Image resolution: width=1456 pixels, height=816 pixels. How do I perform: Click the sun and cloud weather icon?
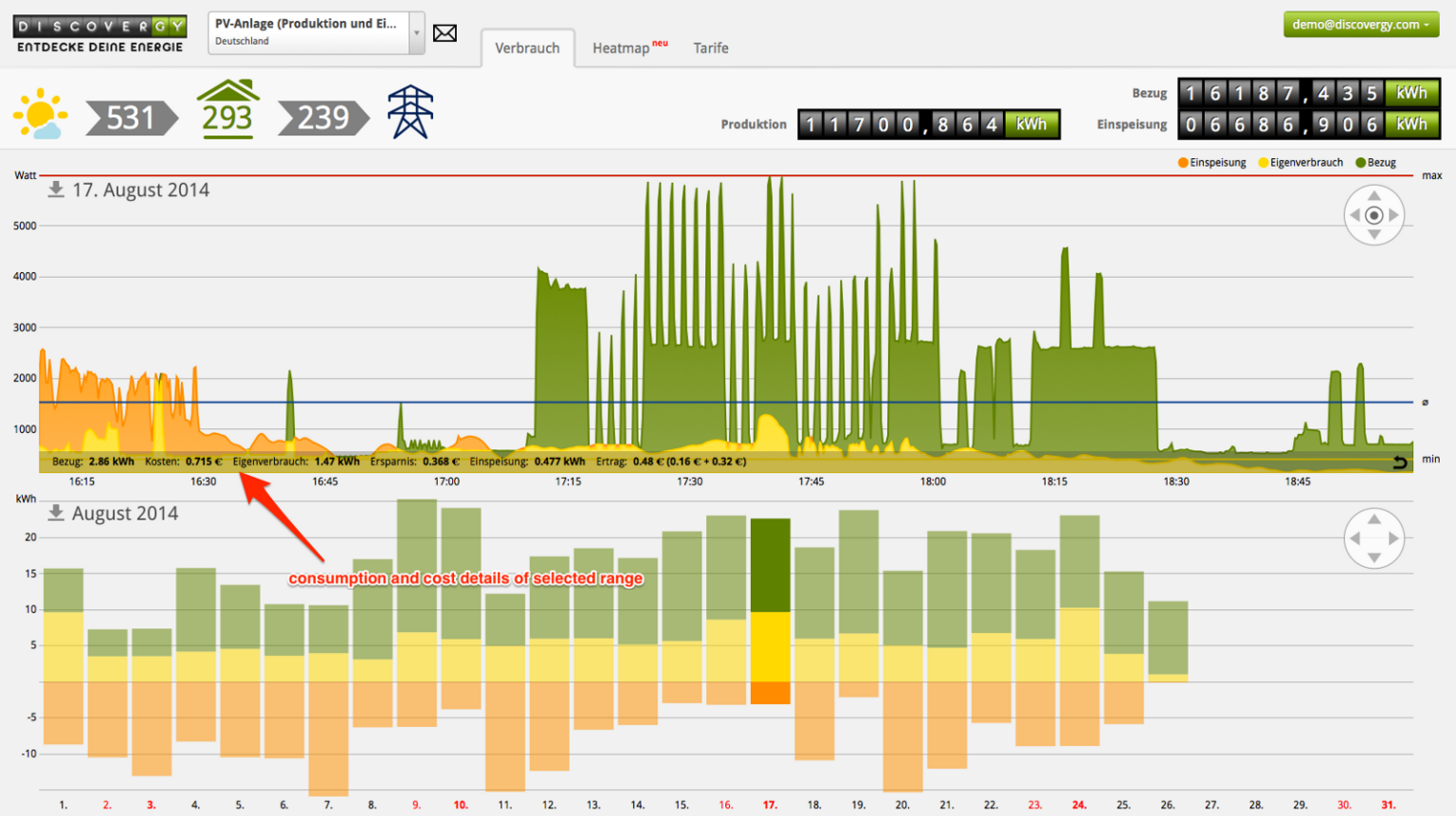pyautogui.click(x=41, y=114)
